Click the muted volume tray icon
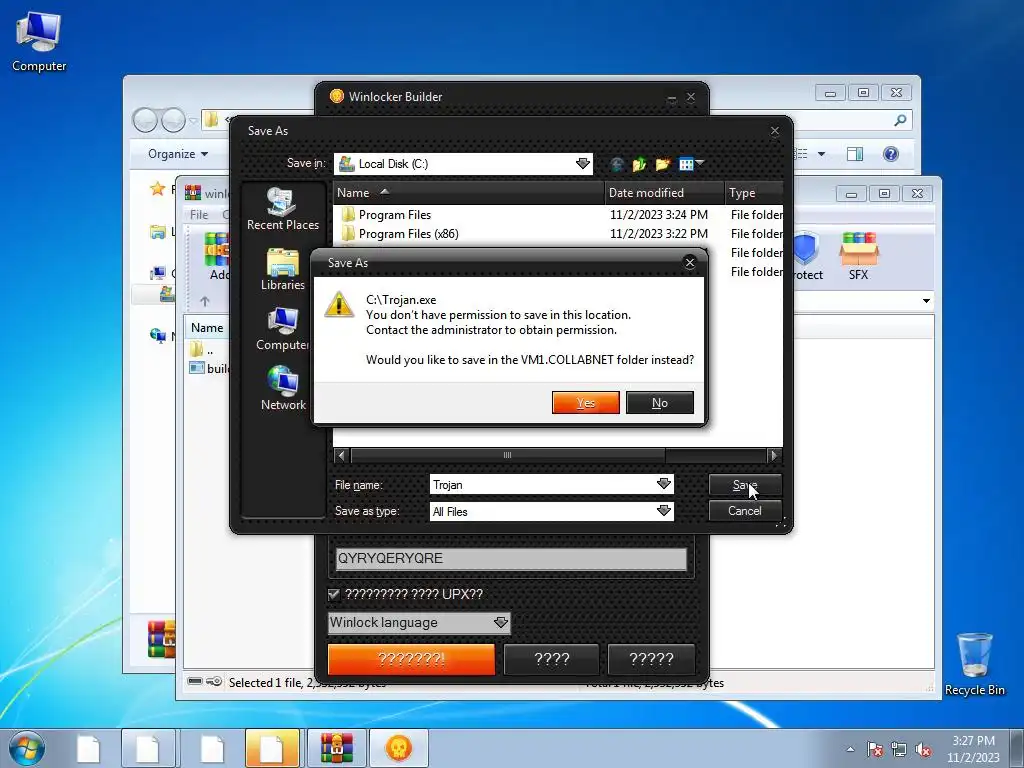This screenshot has width=1024, height=768. [x=923, y=749]
